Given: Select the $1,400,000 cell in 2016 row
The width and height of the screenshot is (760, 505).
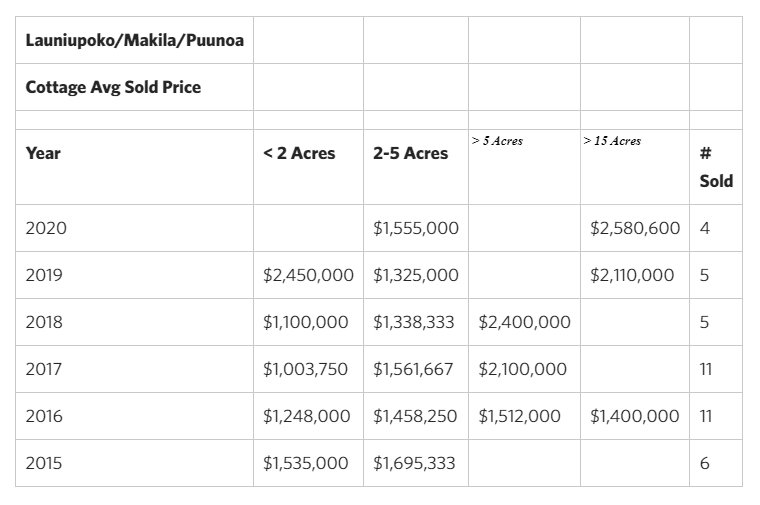Looking at the screenshot, I should (635, 416).
